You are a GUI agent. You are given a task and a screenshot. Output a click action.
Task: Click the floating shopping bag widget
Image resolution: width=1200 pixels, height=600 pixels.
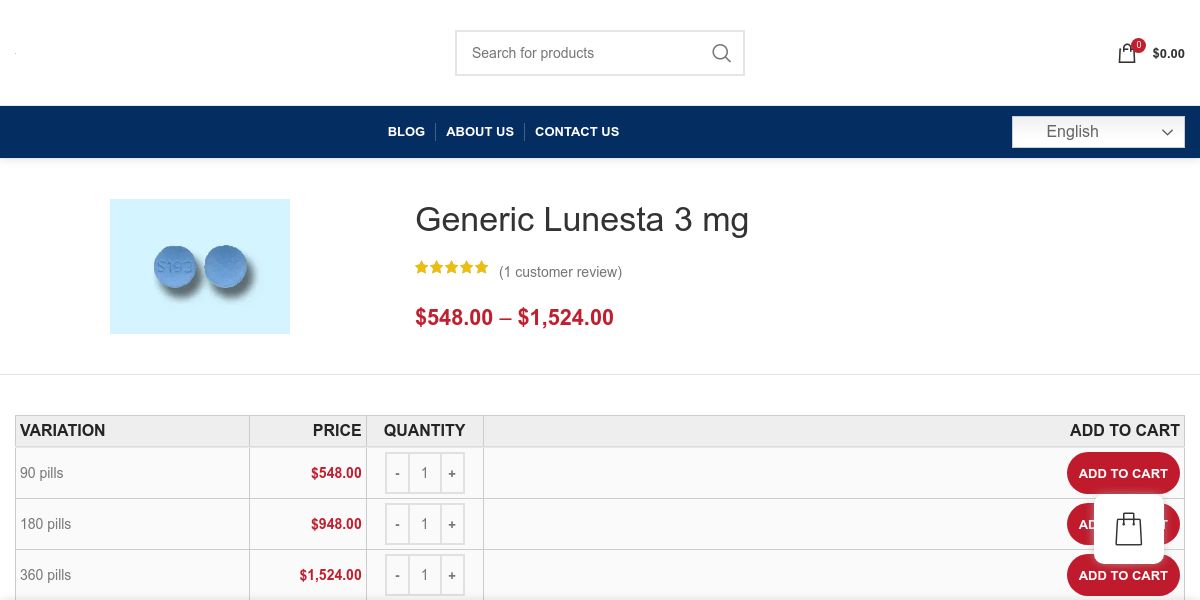[x=1128, y=529]
